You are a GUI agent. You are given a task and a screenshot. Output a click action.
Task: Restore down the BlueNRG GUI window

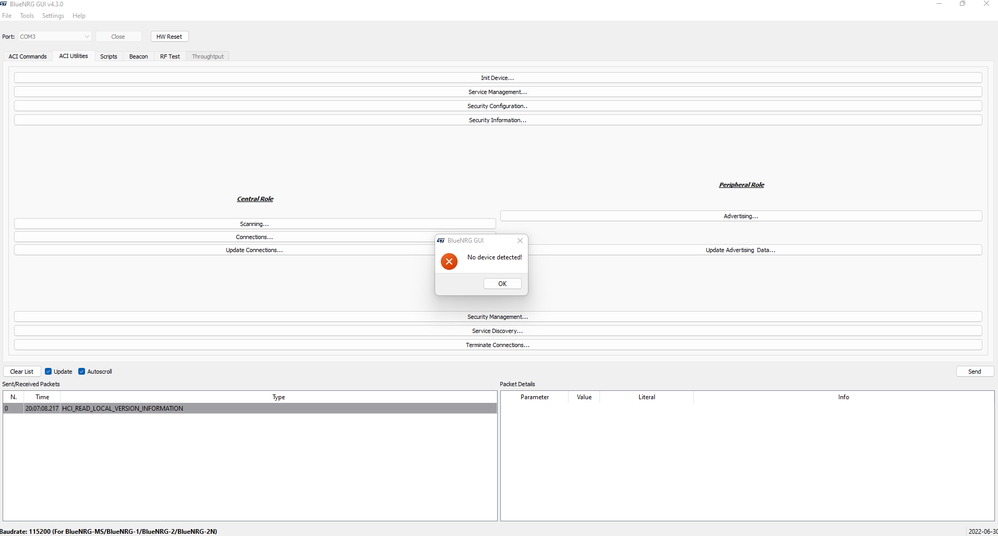click(x=962, y=4)
